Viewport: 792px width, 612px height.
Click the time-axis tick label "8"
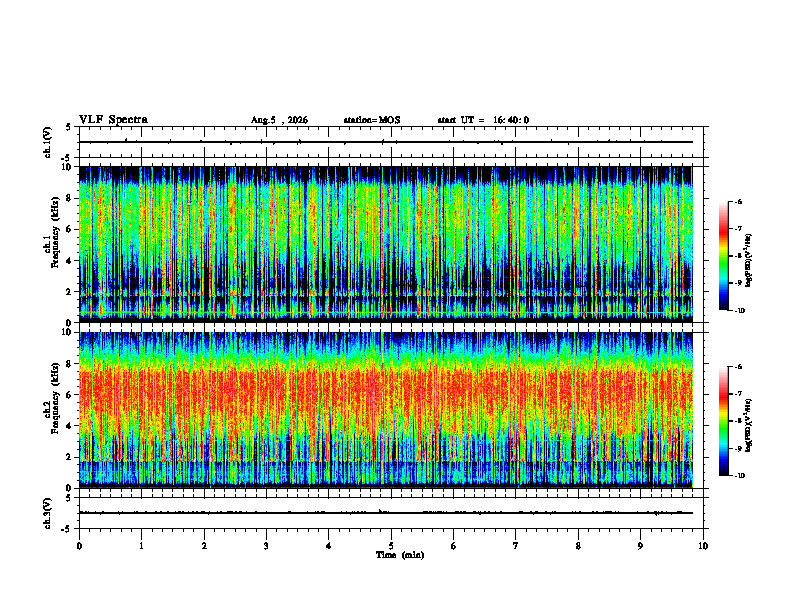point(578,546)
